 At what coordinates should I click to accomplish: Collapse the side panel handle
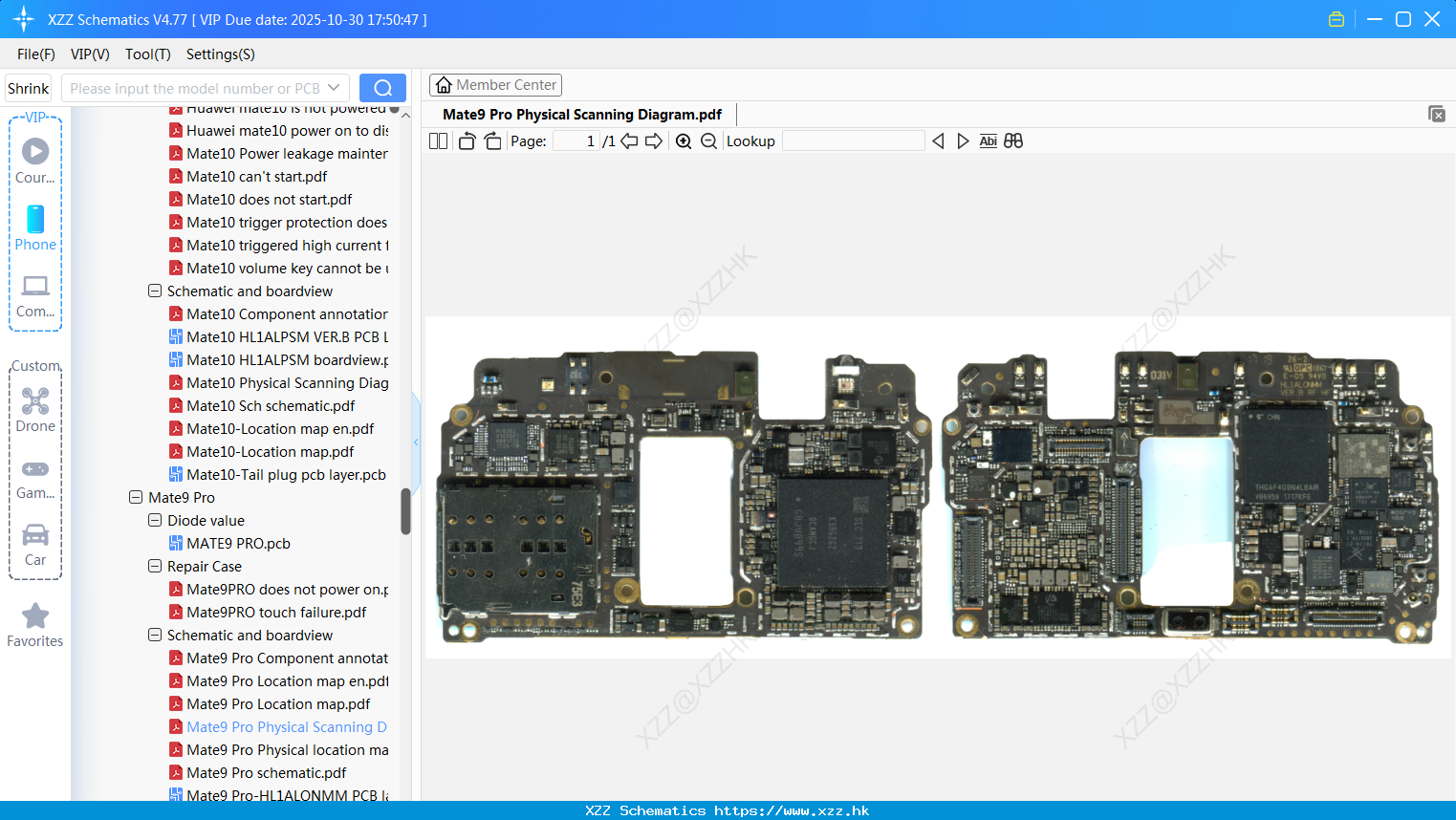(416, 442)
